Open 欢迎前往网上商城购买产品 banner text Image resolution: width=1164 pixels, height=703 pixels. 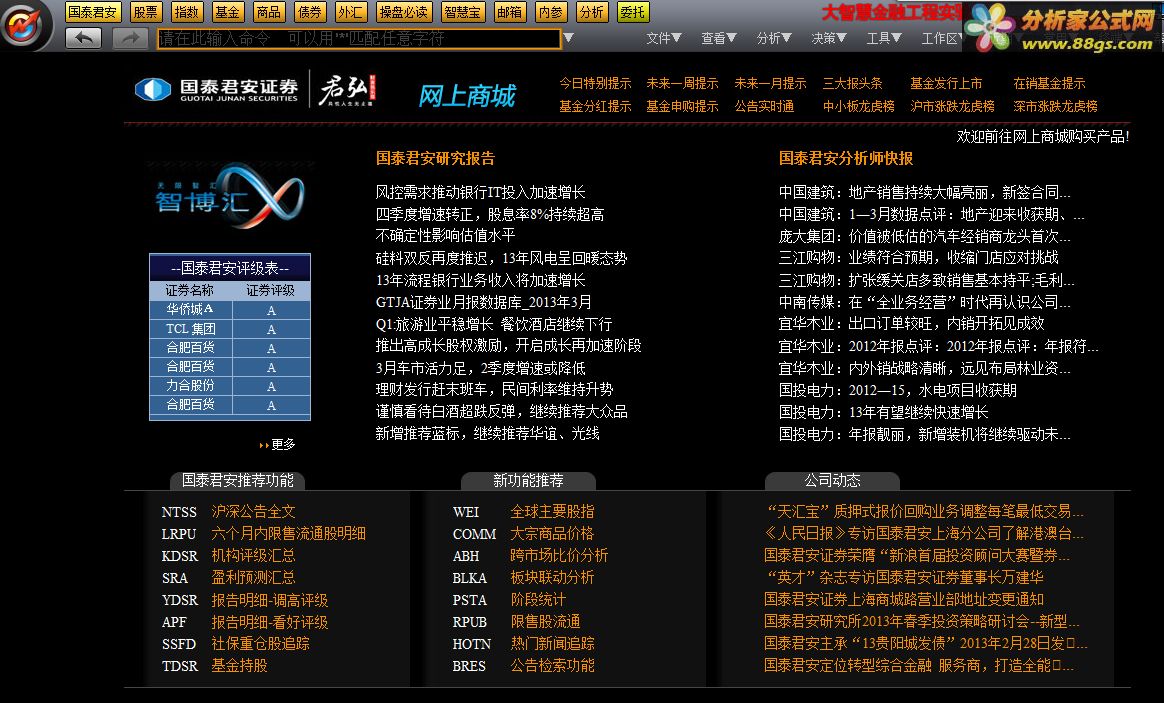coord(1042,137)
